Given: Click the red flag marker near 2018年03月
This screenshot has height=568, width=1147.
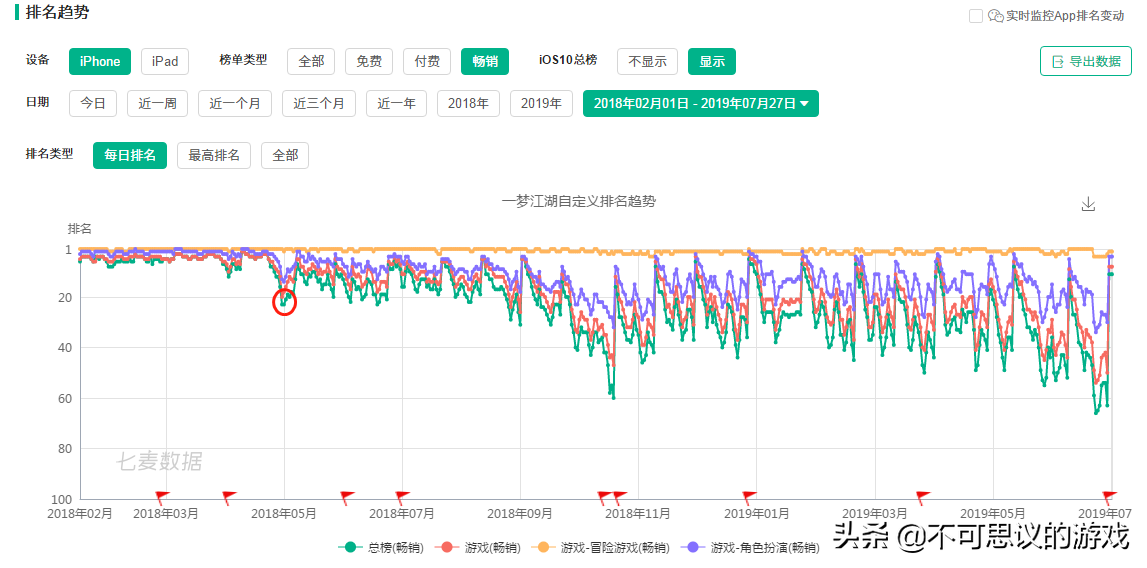Looking at the screenshot, I should pyautogui.click(x=162, y=496).
